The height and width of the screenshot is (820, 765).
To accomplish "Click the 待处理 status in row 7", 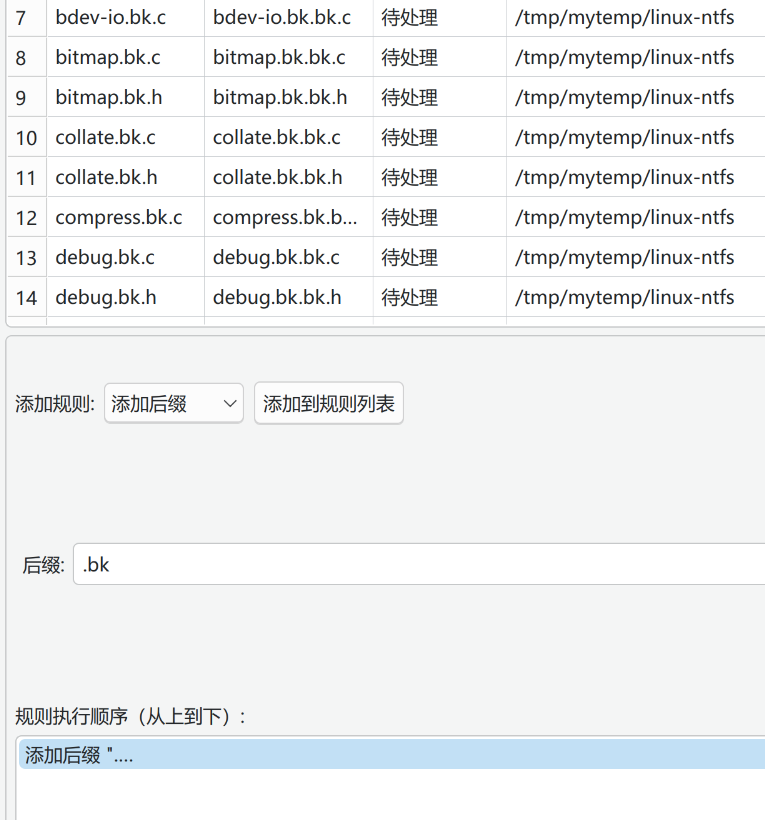I will [x=440, y=17].
